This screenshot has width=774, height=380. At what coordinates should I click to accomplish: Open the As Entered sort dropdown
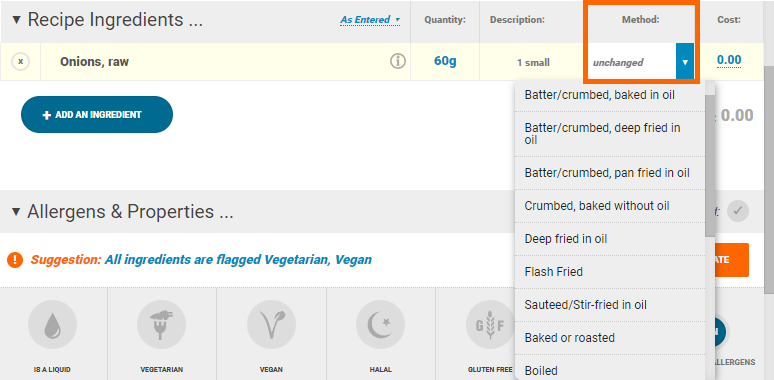(x=370, y=20)
